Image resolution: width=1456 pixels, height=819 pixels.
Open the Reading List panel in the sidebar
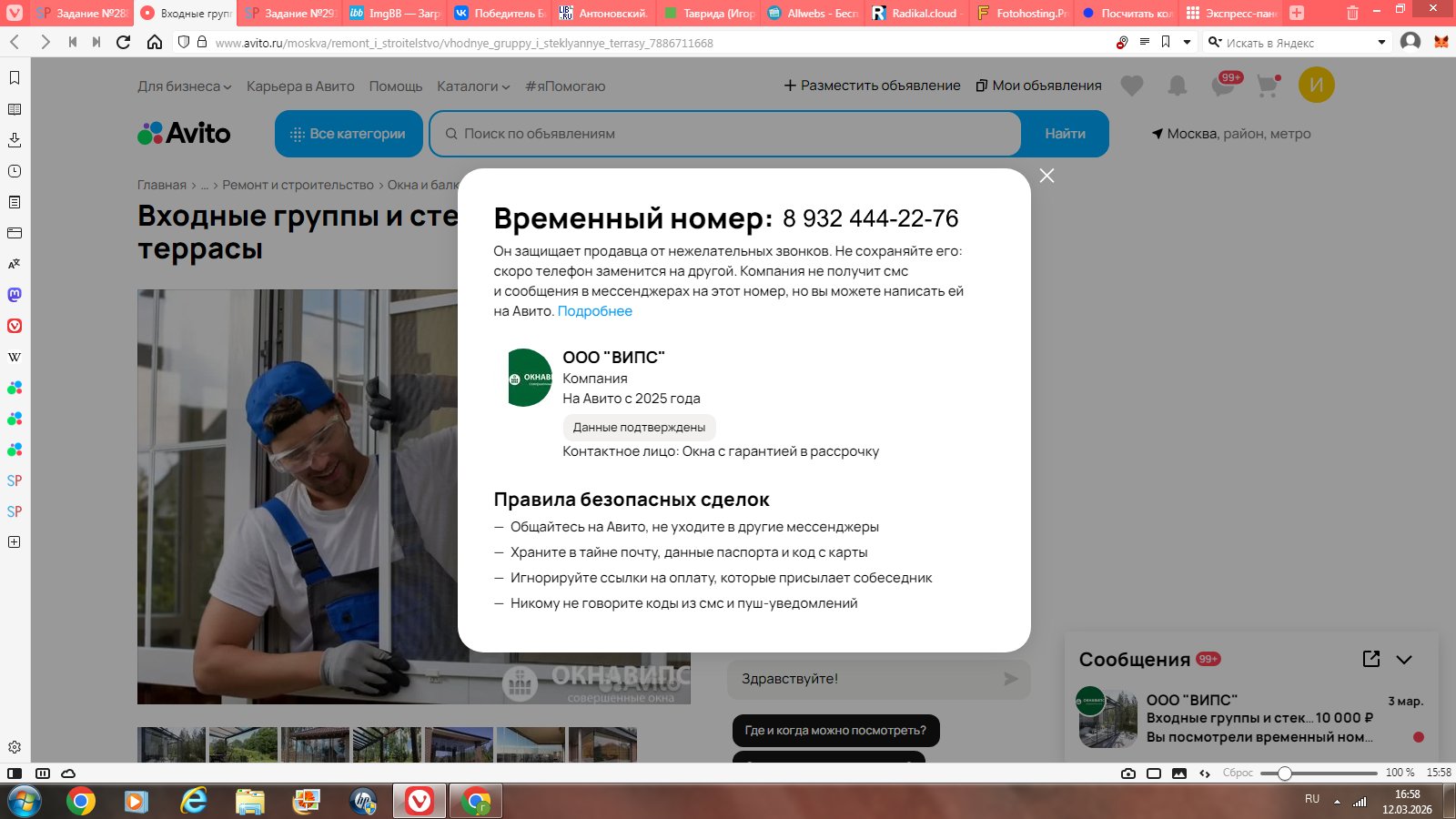[x=15, y=109]
